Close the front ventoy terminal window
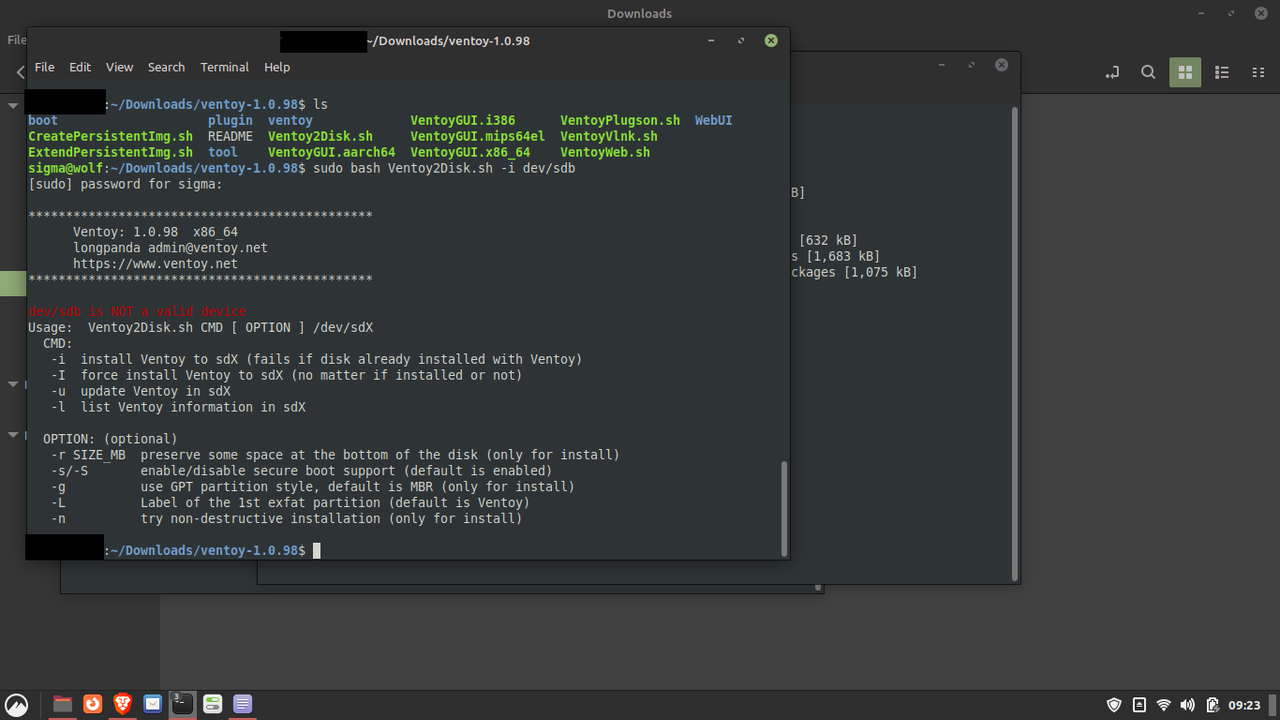 click(x=771, y=41)
